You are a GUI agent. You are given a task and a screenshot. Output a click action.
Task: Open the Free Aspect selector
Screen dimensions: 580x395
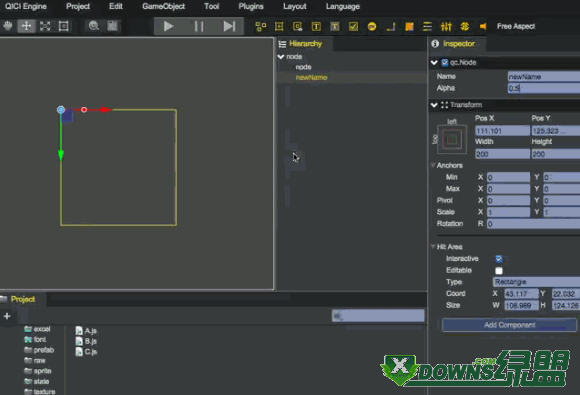(x=516, y=26)
